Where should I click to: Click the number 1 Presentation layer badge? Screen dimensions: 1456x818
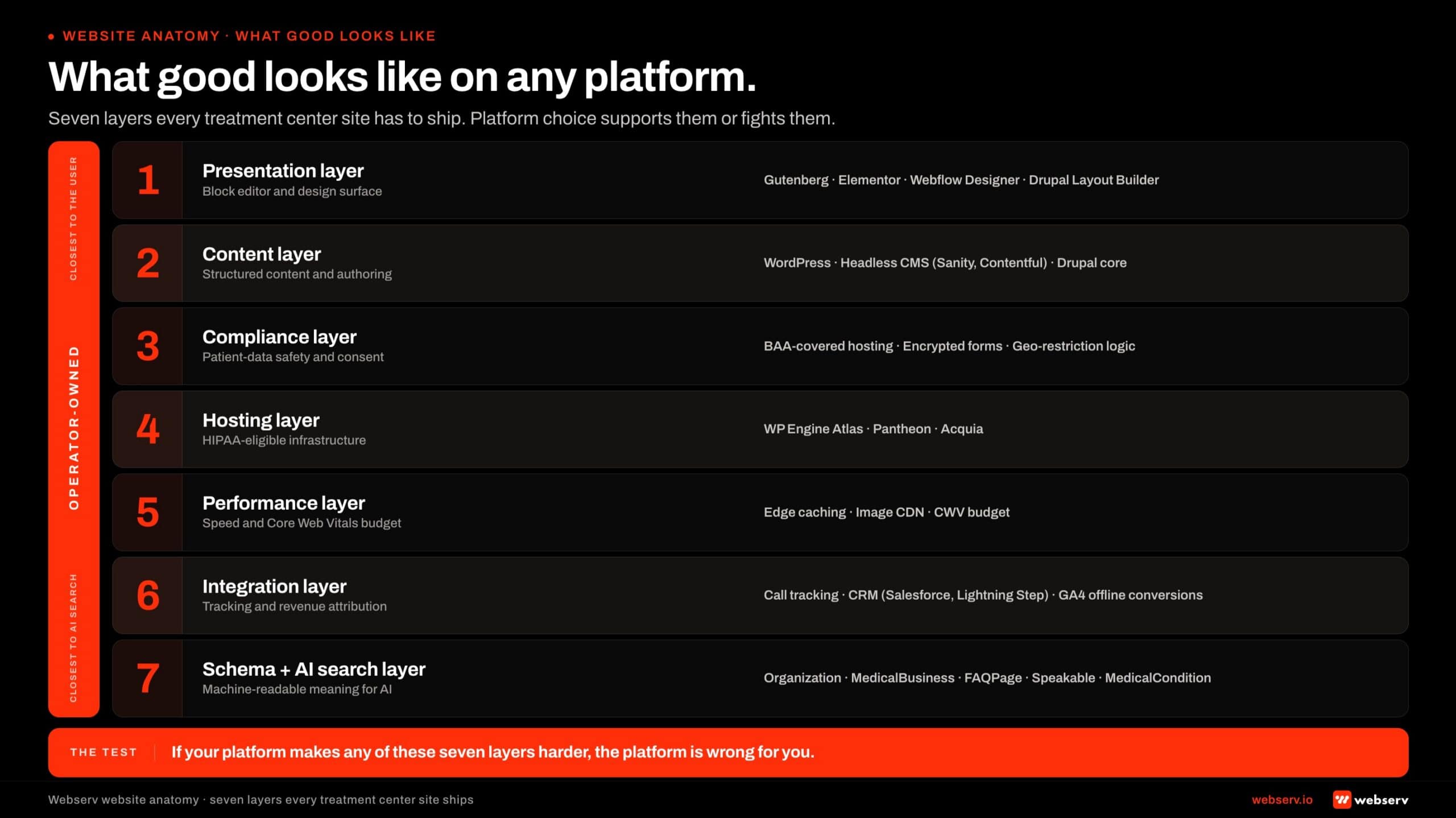[148, 180]
